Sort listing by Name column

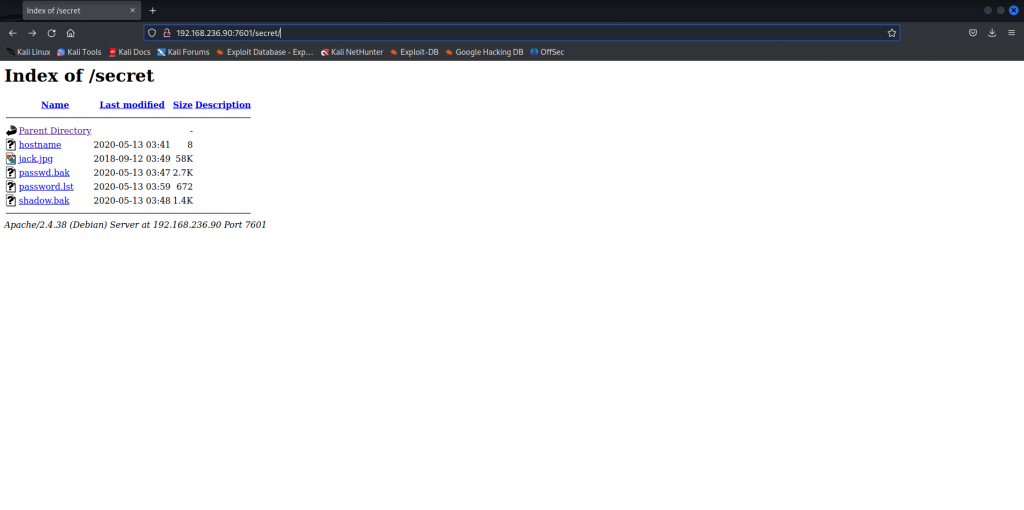pos(55,104)
